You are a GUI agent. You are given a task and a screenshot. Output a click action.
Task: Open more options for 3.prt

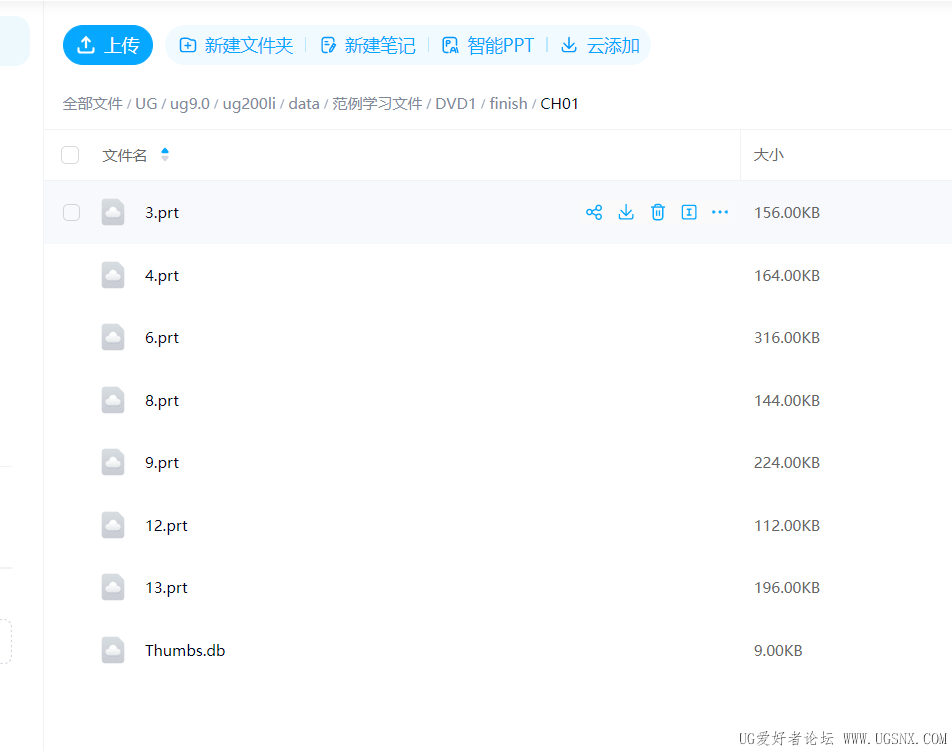point(720,212)
